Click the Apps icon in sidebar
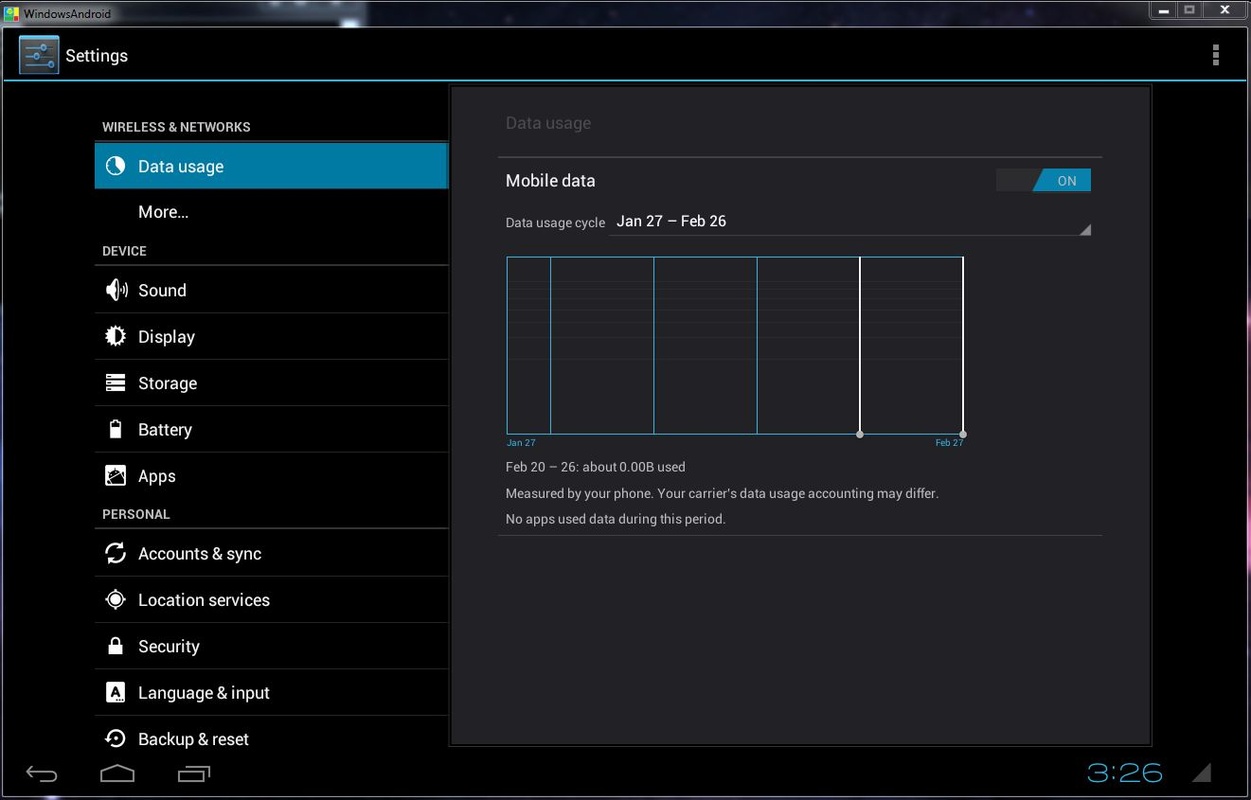Image resolution: width=1251 pixels, height=800 pixels. tap(116, 476)
